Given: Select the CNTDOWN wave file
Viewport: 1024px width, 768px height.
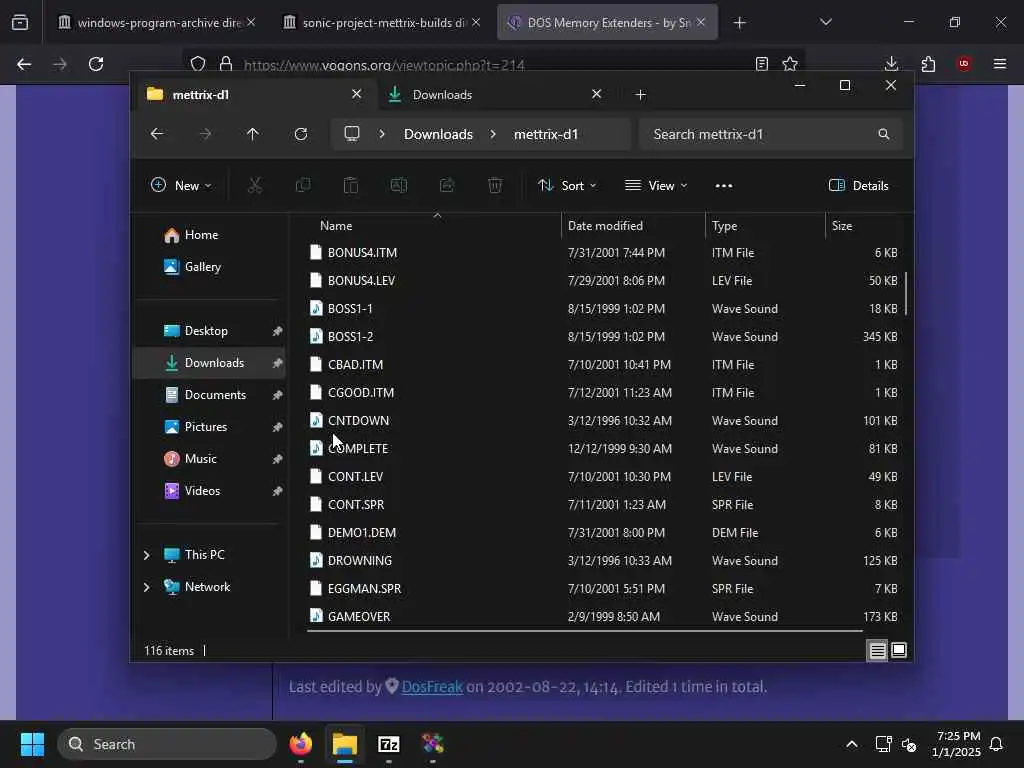Looking at the screenshot, I should tap(604, 421).
